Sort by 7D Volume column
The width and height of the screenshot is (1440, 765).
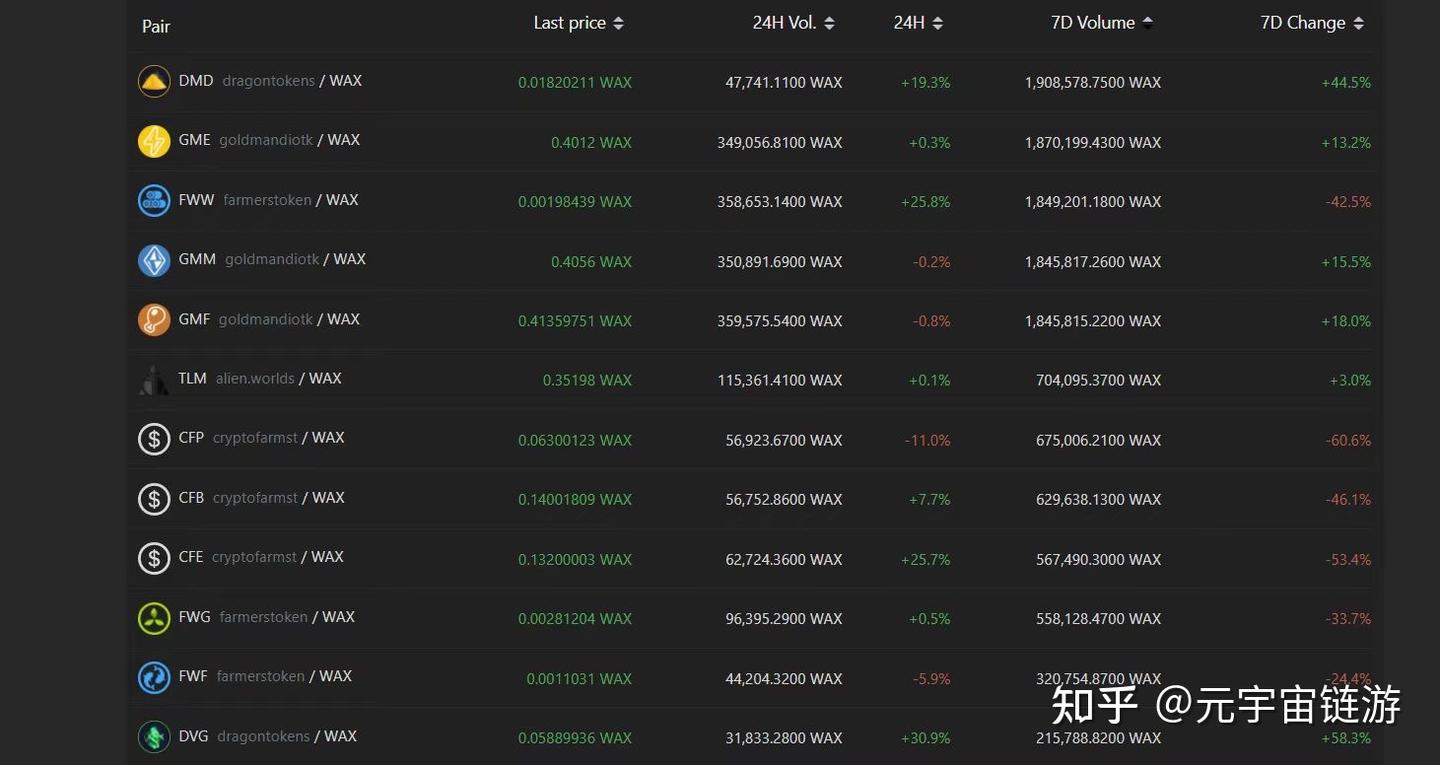pos(1101,23)
